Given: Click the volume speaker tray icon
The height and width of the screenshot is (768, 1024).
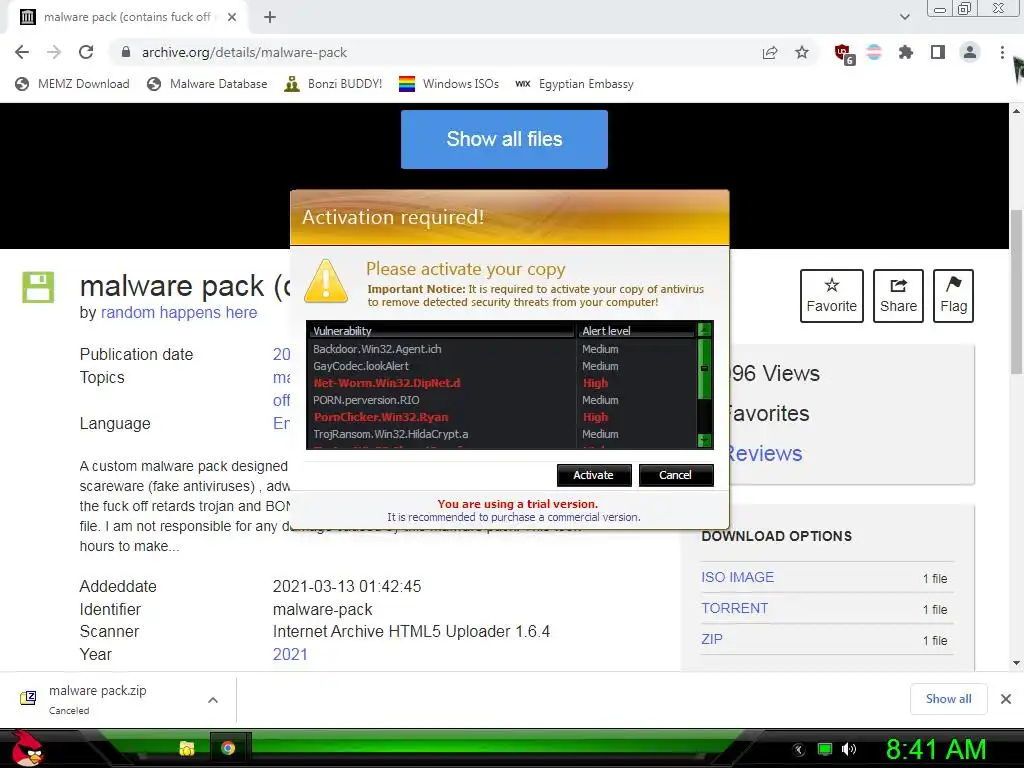Looking at the screenshot, I should click(x=849, y=749).
